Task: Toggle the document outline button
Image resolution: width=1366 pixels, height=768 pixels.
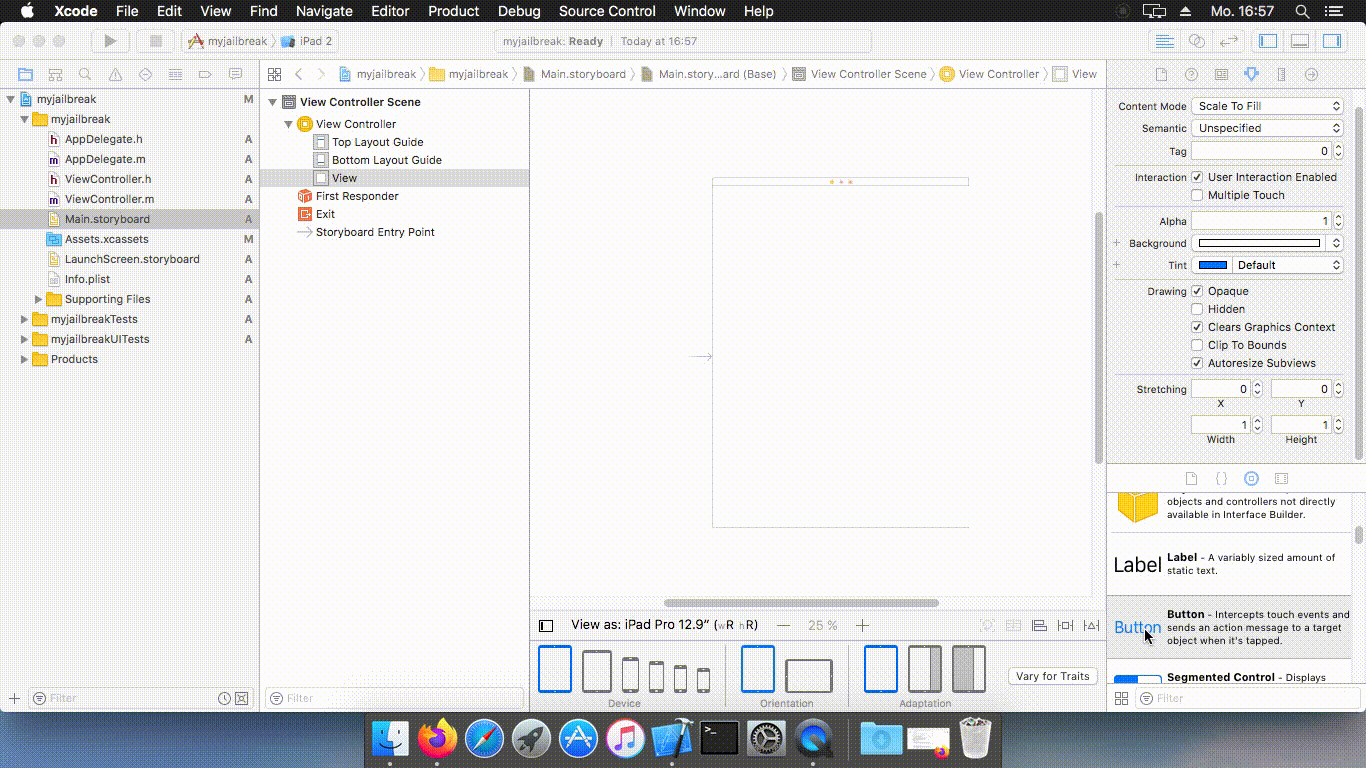Action: coord(546,625)
